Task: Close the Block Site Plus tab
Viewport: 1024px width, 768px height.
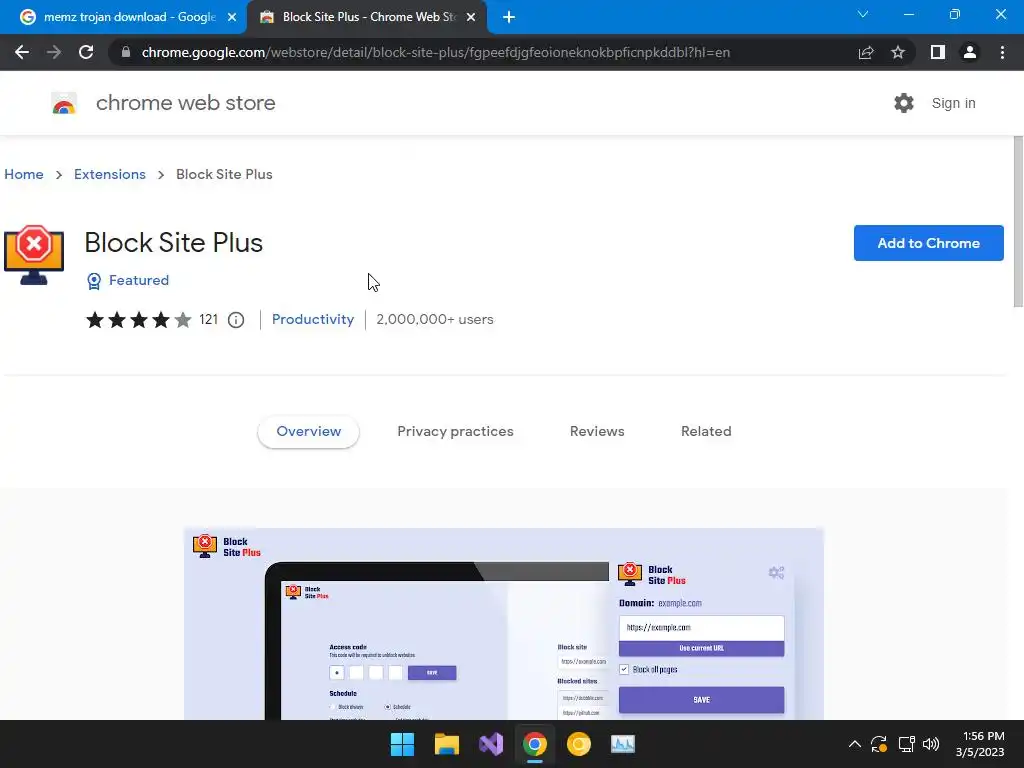Action: coord(471,18)
